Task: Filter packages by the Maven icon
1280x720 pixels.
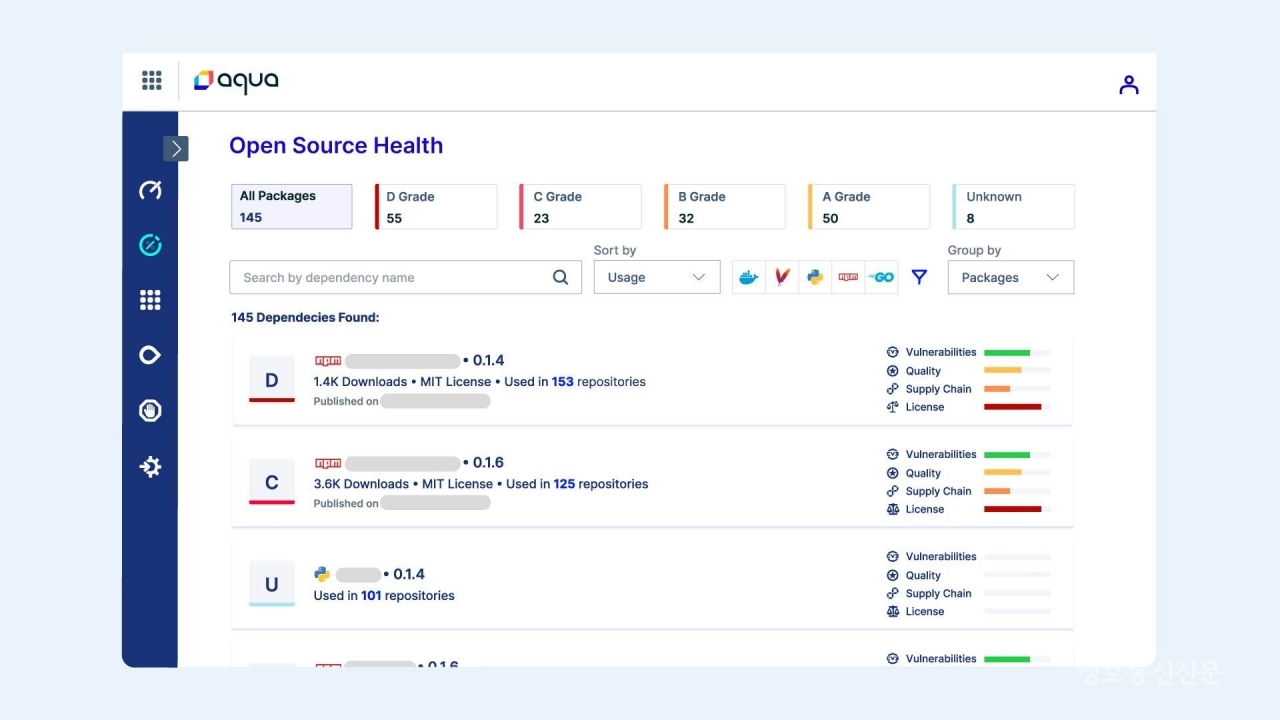Action: click(781, 277)
